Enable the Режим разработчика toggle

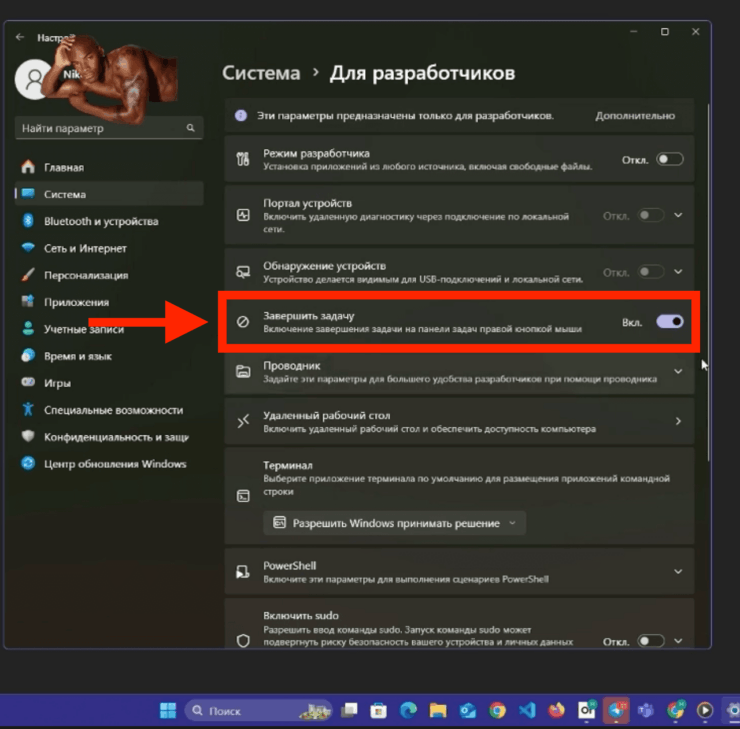(669, 159)
